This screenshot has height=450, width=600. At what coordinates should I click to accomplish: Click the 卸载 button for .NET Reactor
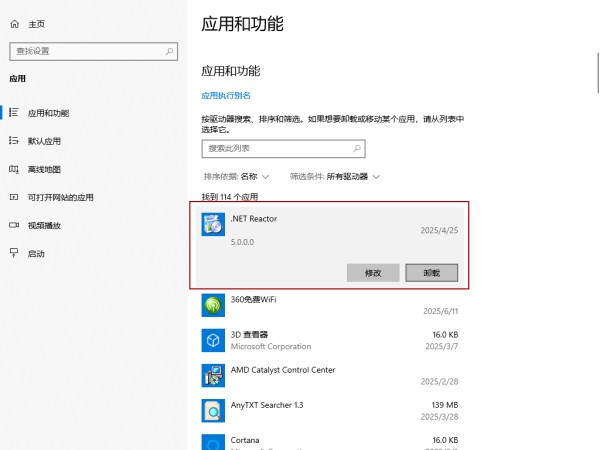tap(432, 273)
